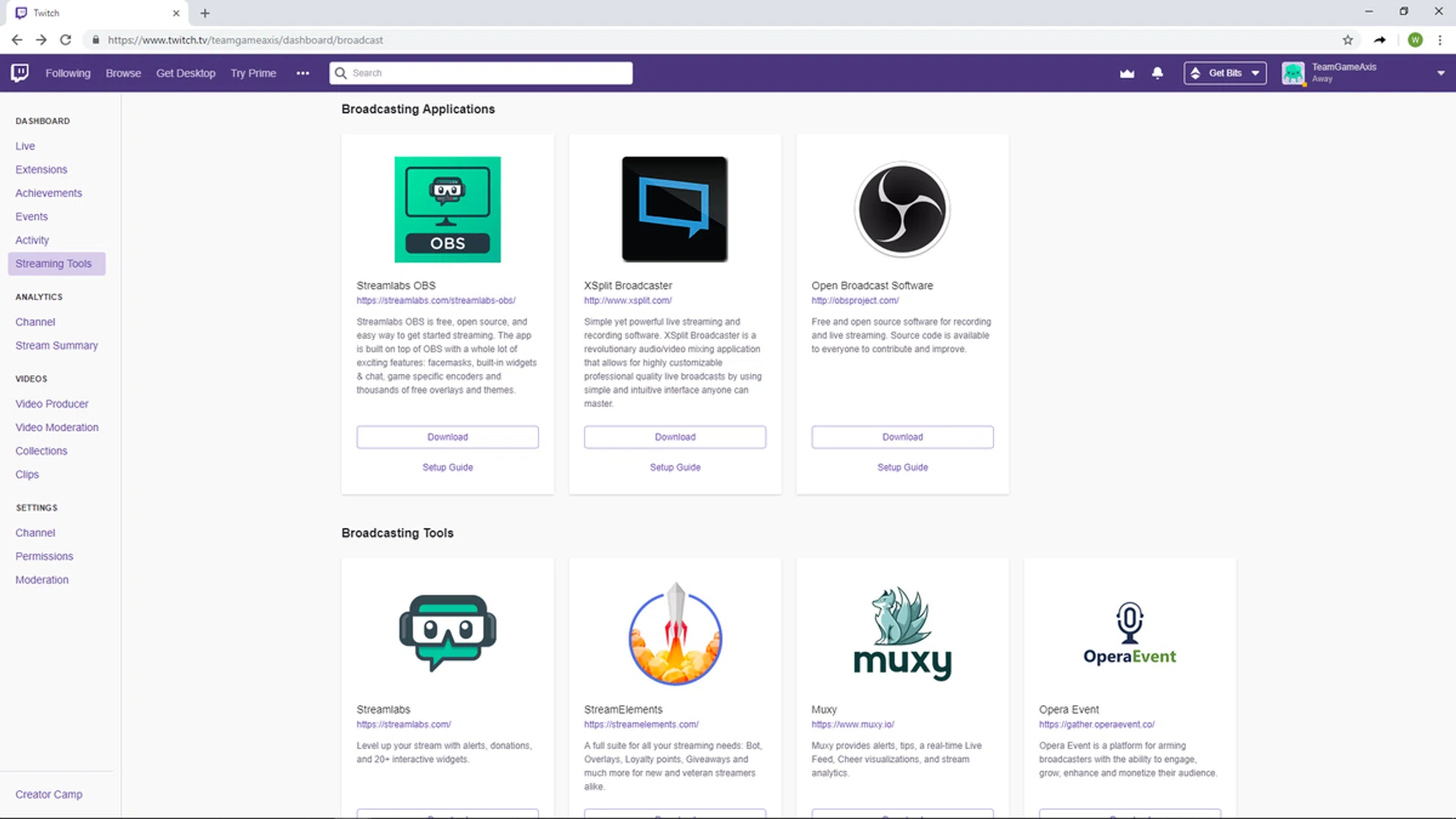Bookmark page with star icon
This screenshot has height=819, width=1456.
coord(1348,40)
